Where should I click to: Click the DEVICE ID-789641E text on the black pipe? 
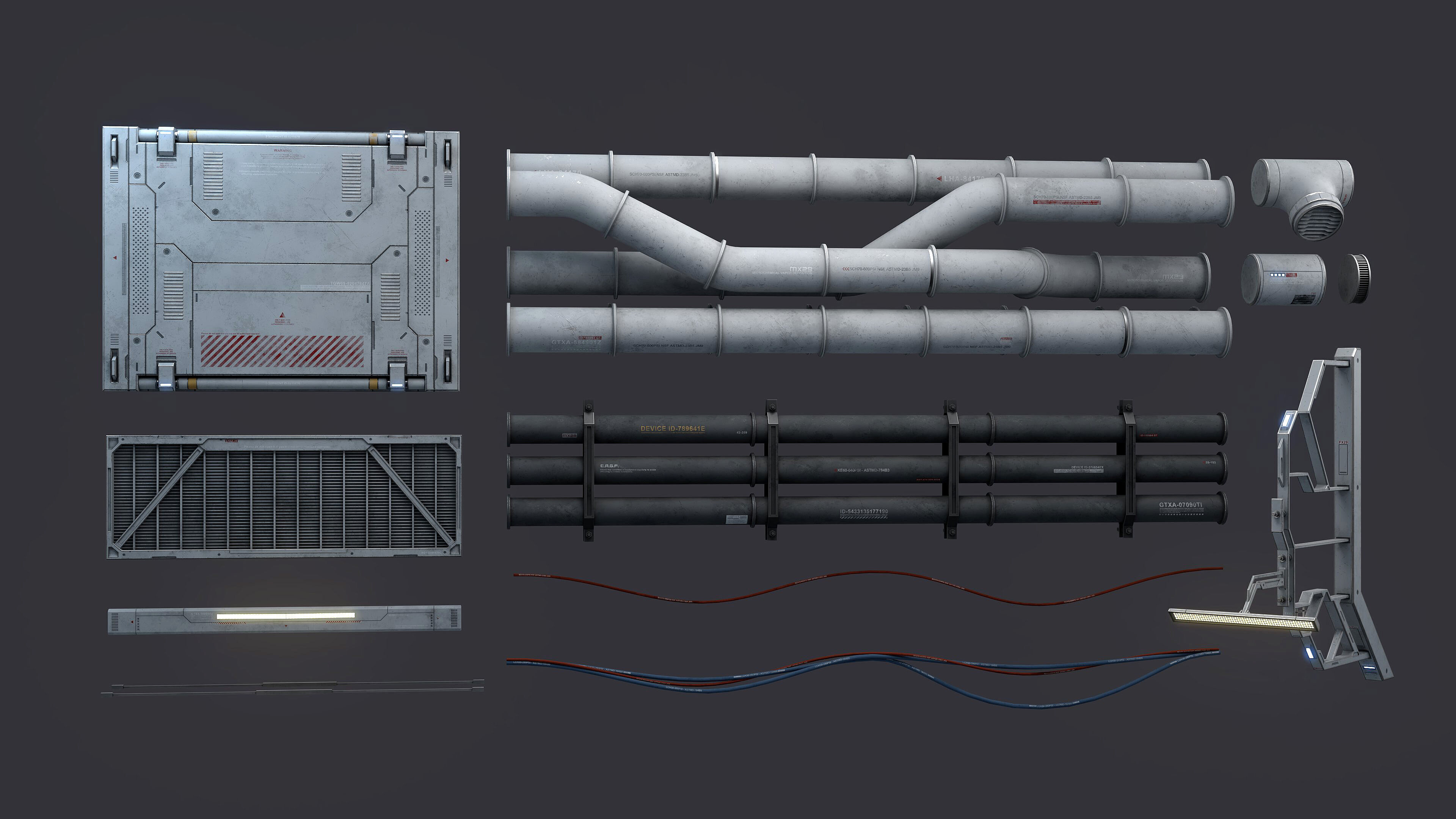(673, 429)
